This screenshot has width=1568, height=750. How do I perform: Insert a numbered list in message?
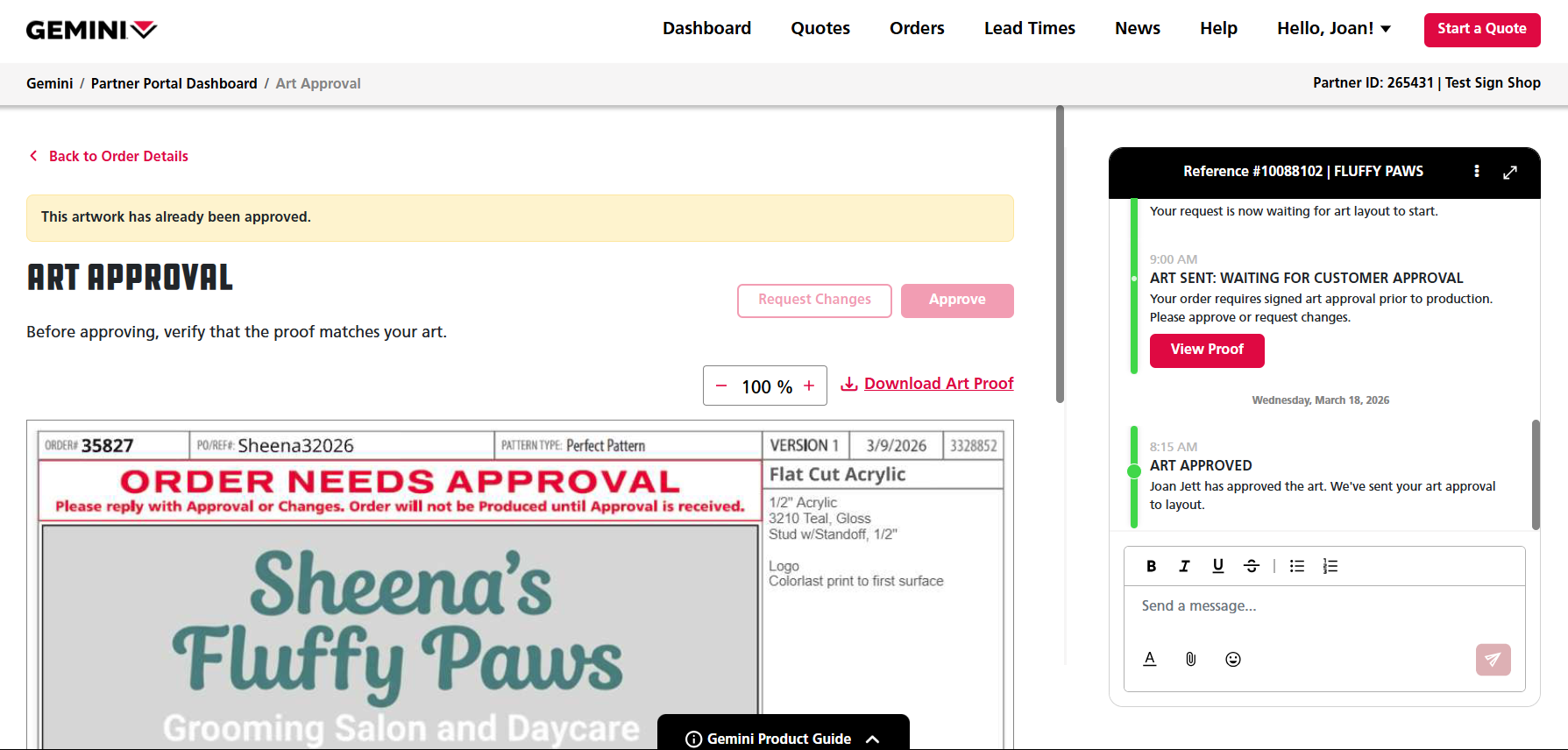1330,566
